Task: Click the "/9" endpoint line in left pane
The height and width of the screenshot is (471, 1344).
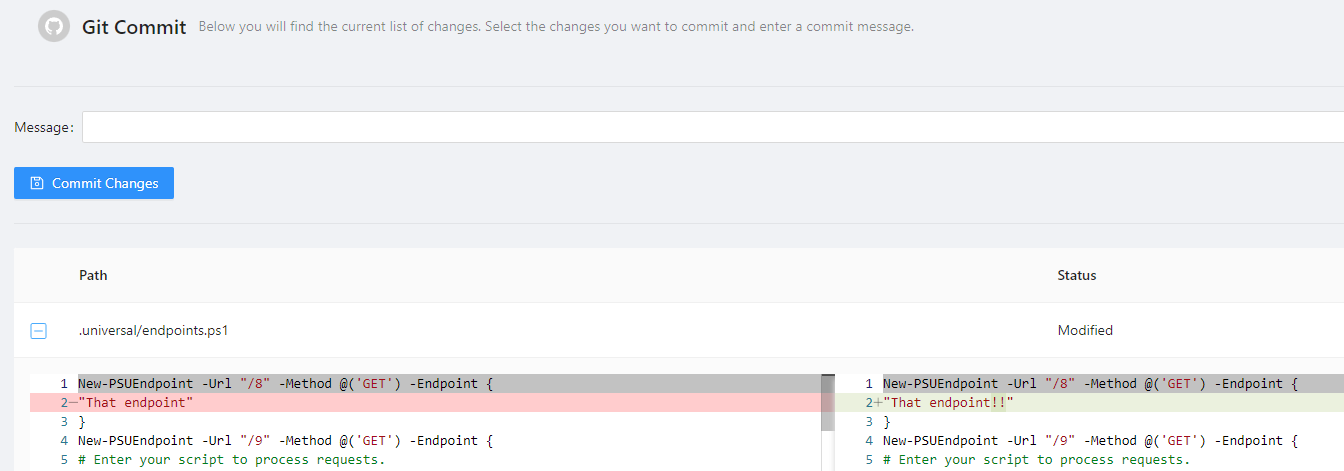Action: tap(285, 440)
